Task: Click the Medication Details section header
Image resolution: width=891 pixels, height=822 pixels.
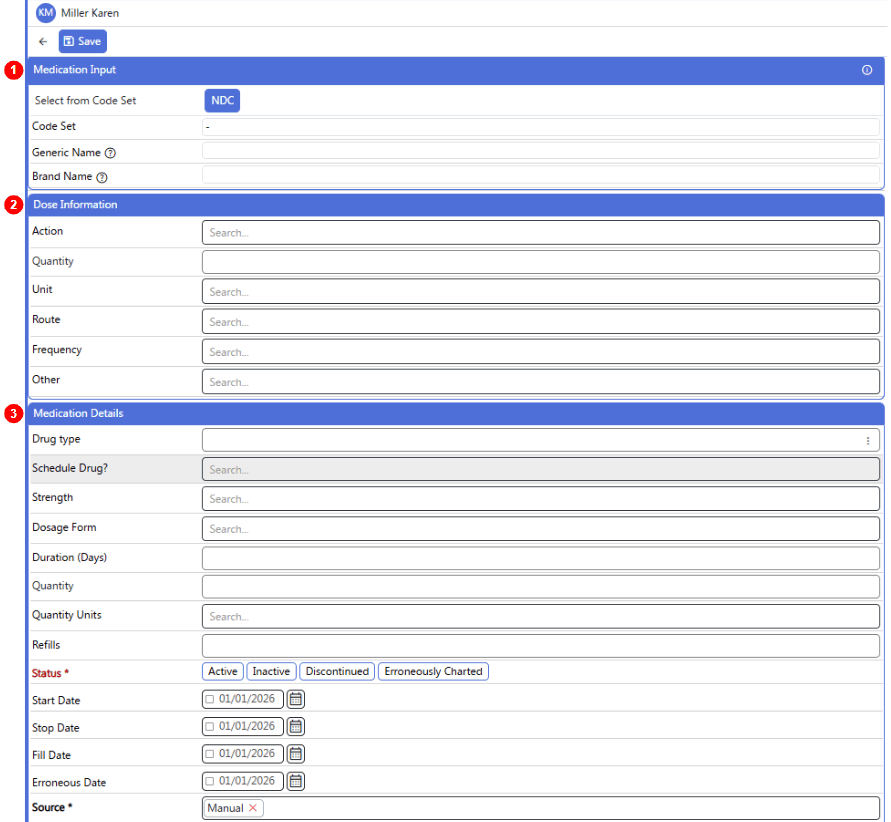Action: (x=456, y=413)
